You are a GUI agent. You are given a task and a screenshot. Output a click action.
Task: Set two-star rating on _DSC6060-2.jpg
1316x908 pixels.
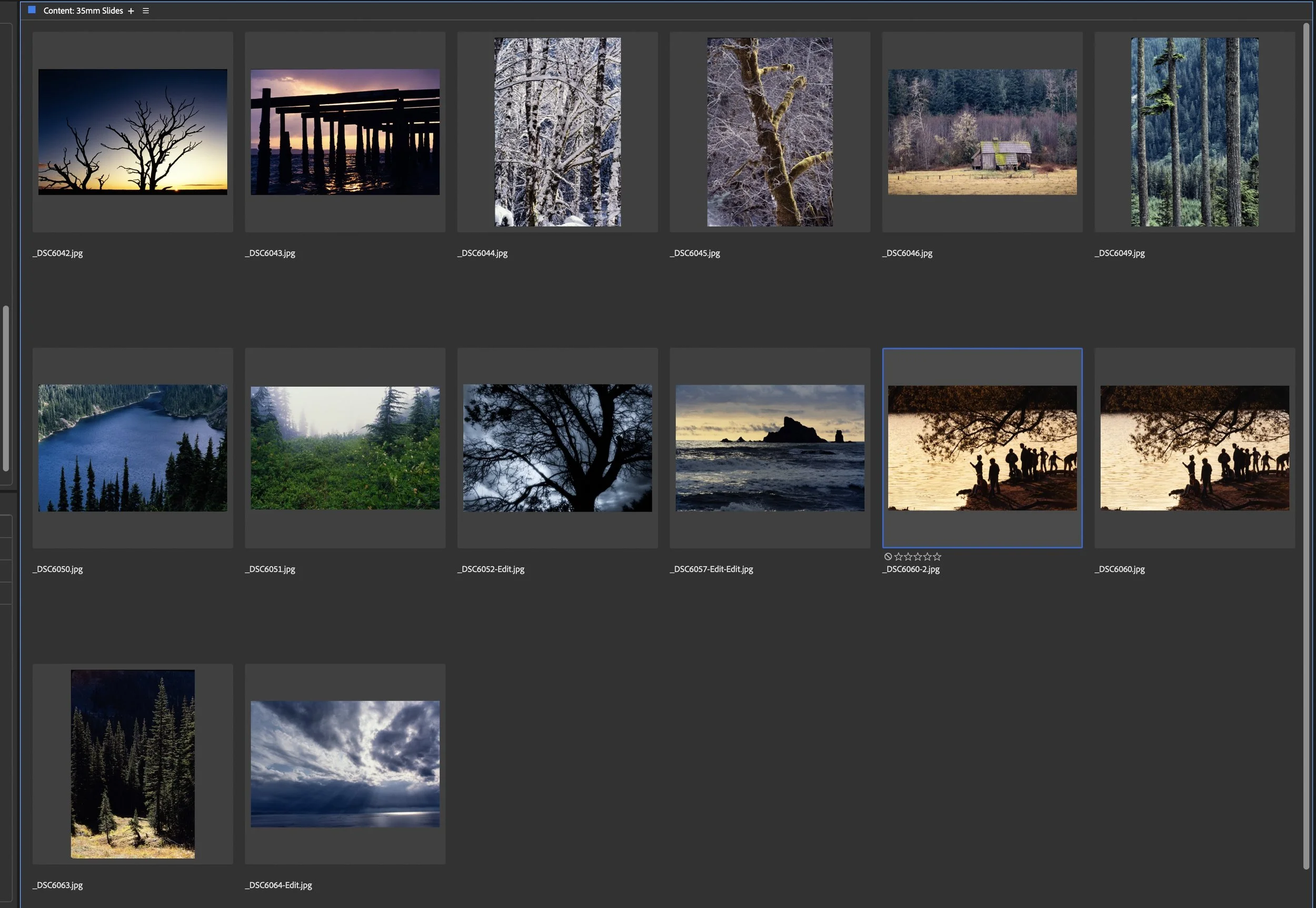pyautogui.click(x=908, y=556)
